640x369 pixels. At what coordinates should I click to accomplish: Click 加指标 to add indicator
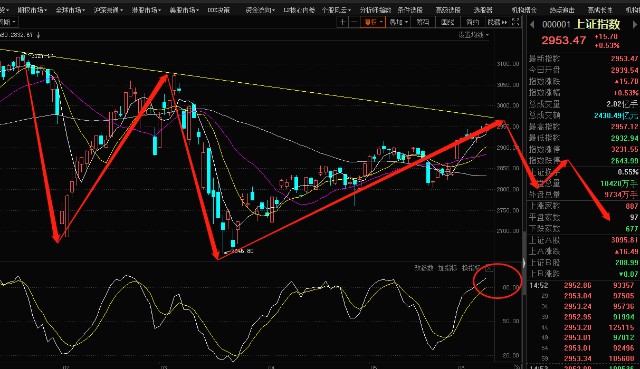click(x=447, y=268)
